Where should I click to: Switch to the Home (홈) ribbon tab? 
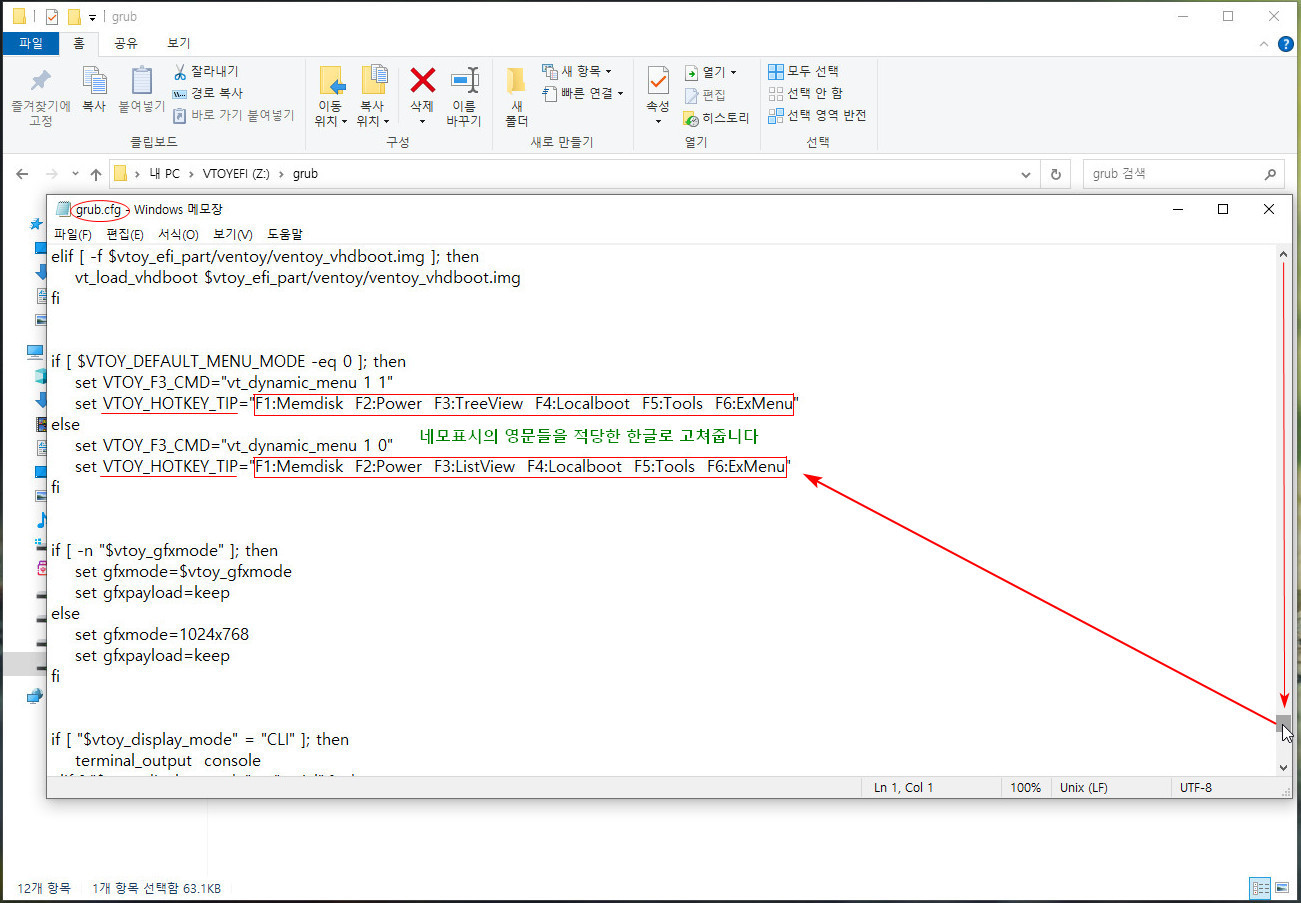click(x=79, y=43)
